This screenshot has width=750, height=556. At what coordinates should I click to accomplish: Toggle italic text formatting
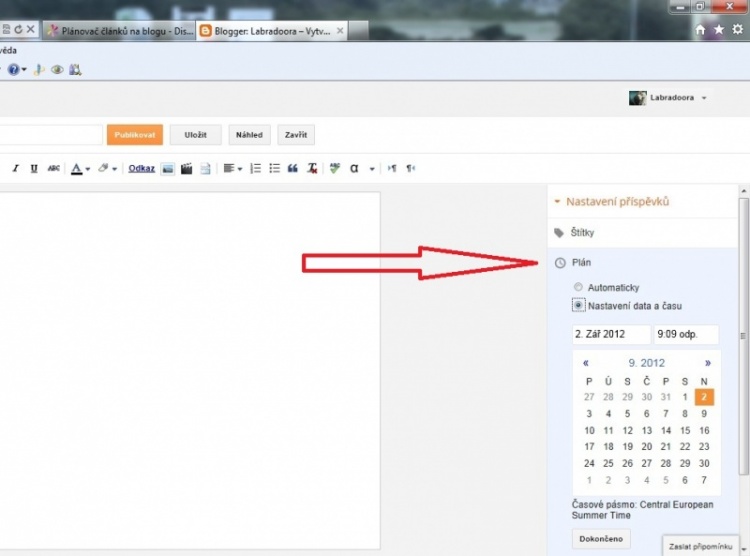click(13, 169)
